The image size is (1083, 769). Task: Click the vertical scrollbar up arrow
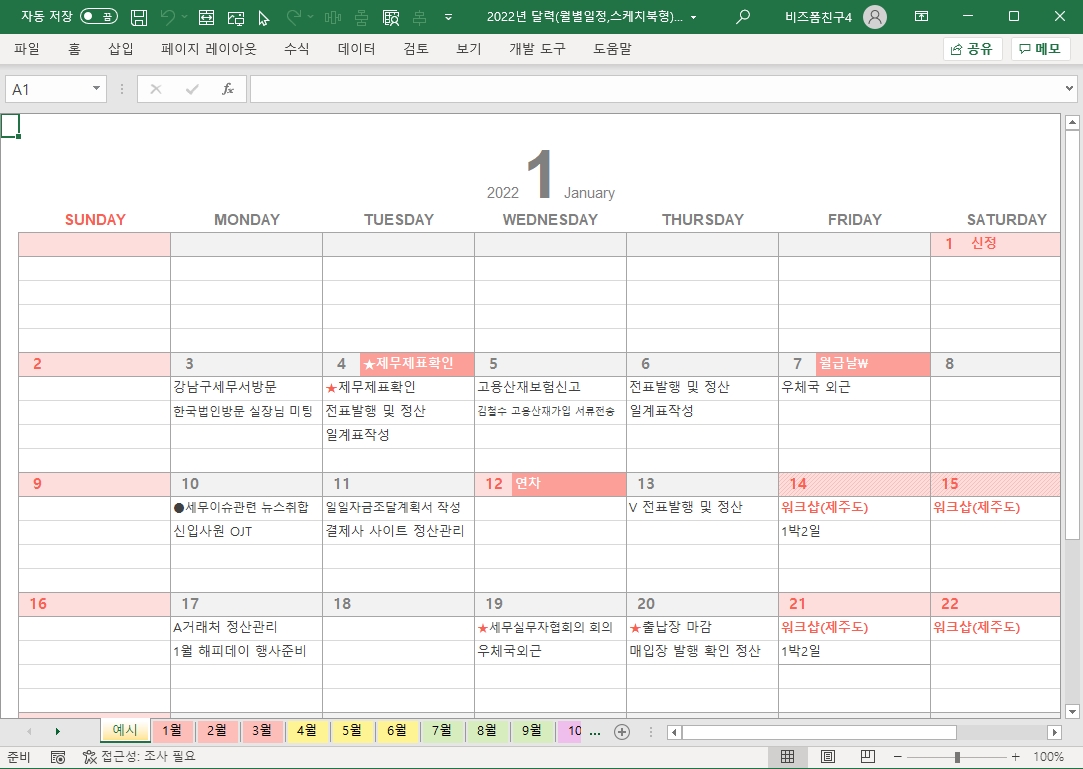point(1072,123)
